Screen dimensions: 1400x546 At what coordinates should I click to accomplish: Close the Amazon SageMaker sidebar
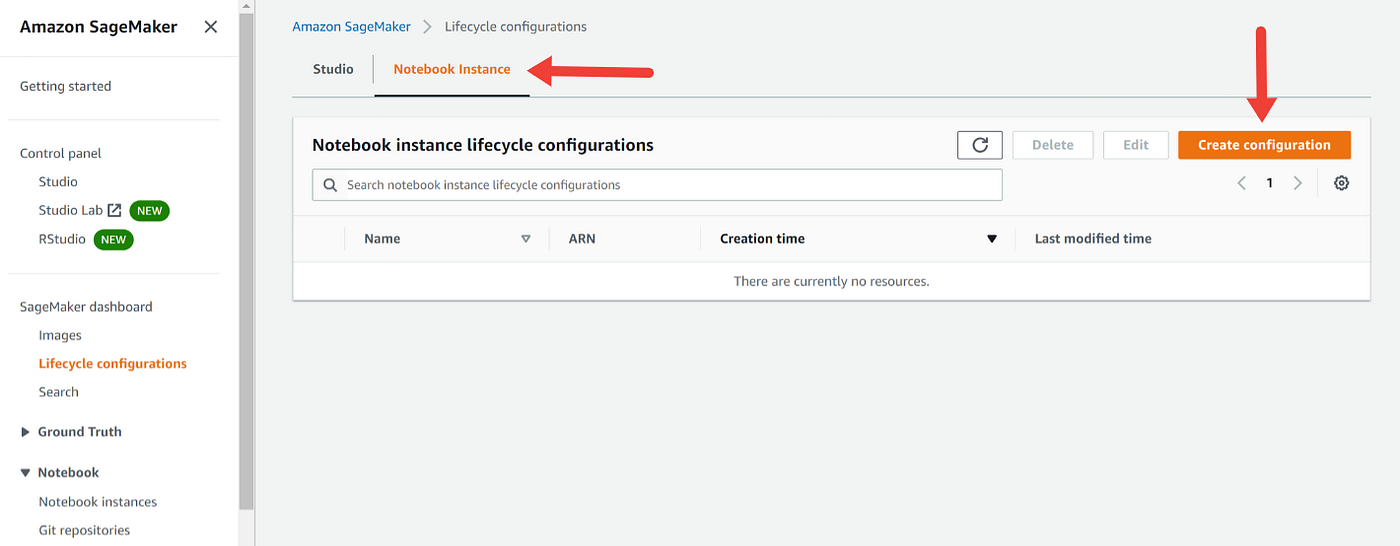(211, 27)
